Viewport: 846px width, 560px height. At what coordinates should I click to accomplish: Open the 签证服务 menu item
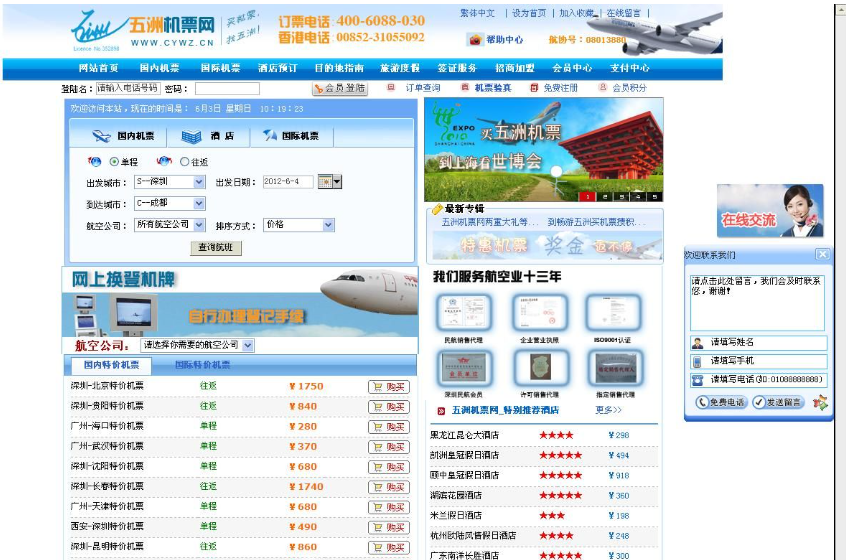coord(457,68)
